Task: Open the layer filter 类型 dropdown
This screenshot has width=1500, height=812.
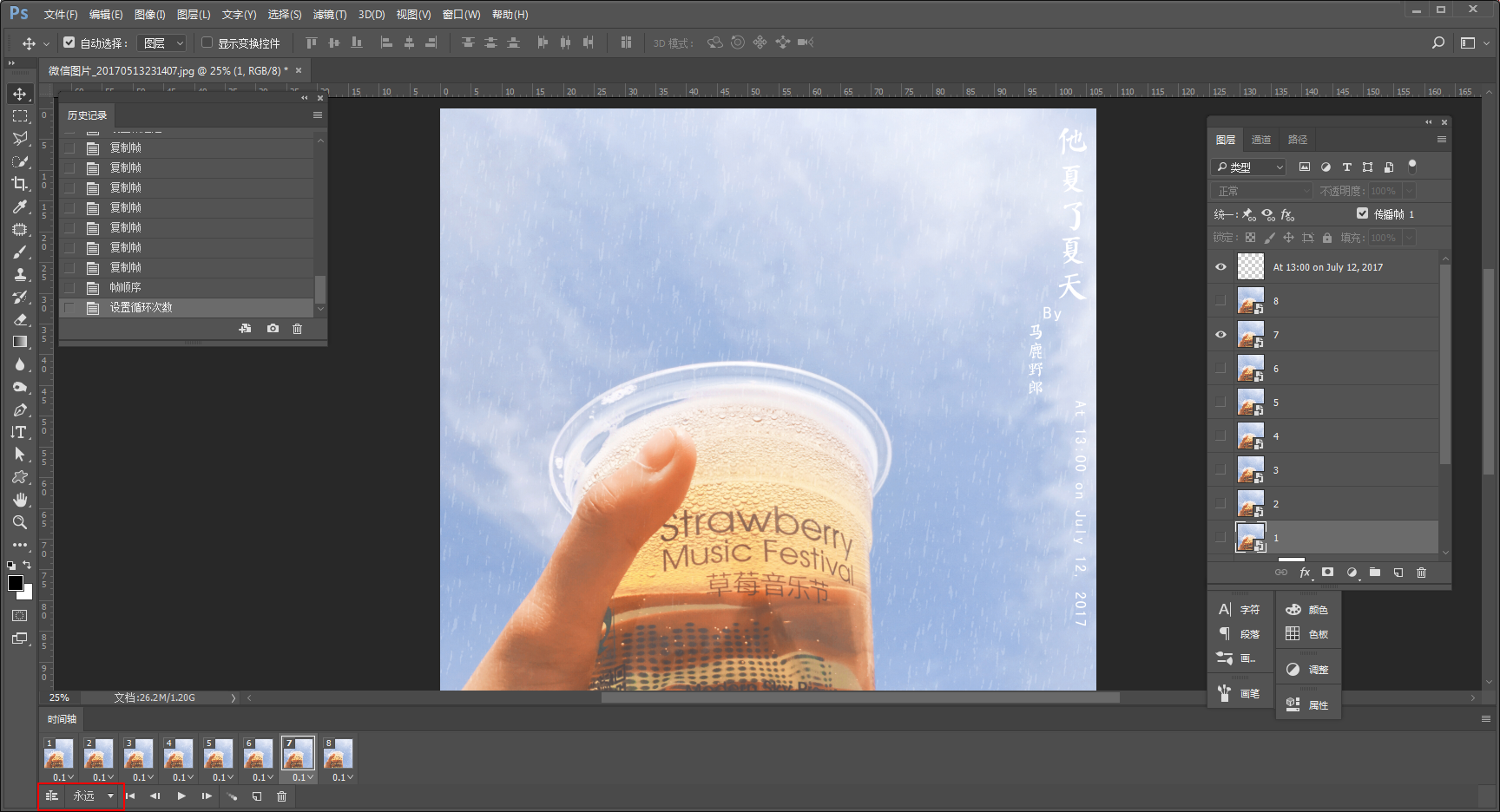Action: [x=1250, y=167]
